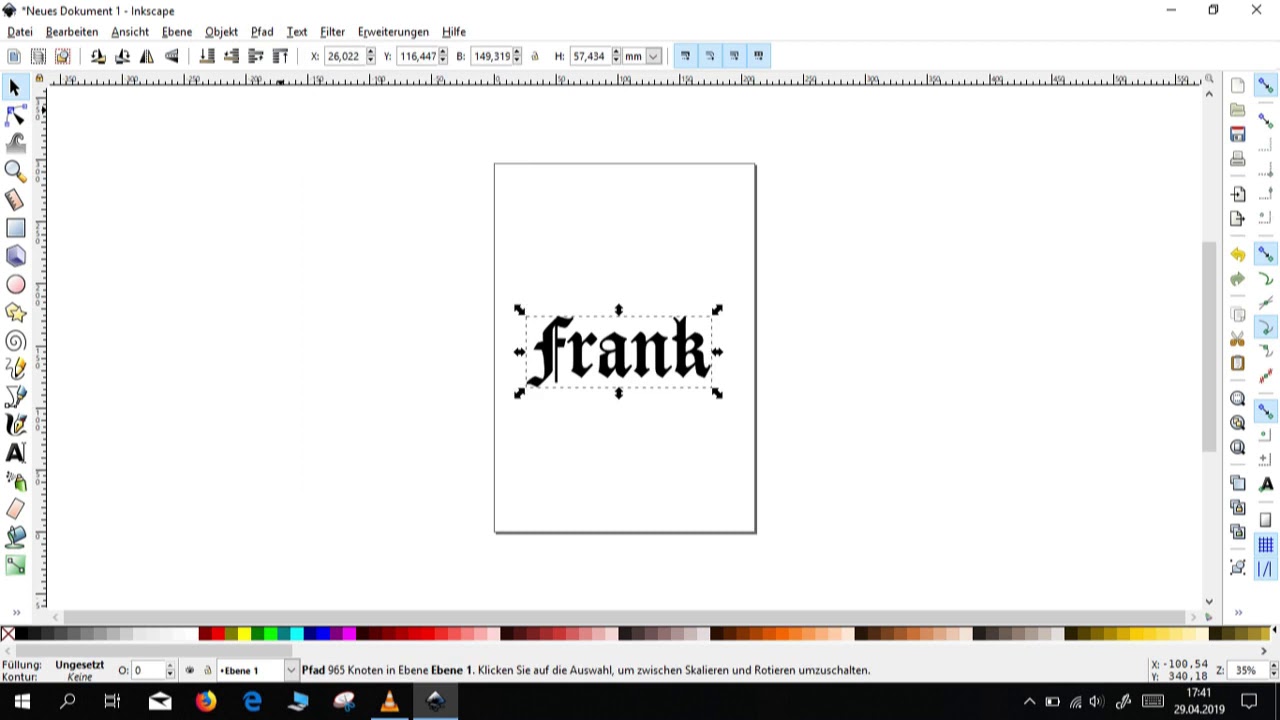Toggle the current layer lock

pyautogui.click(x=207, y=670)
